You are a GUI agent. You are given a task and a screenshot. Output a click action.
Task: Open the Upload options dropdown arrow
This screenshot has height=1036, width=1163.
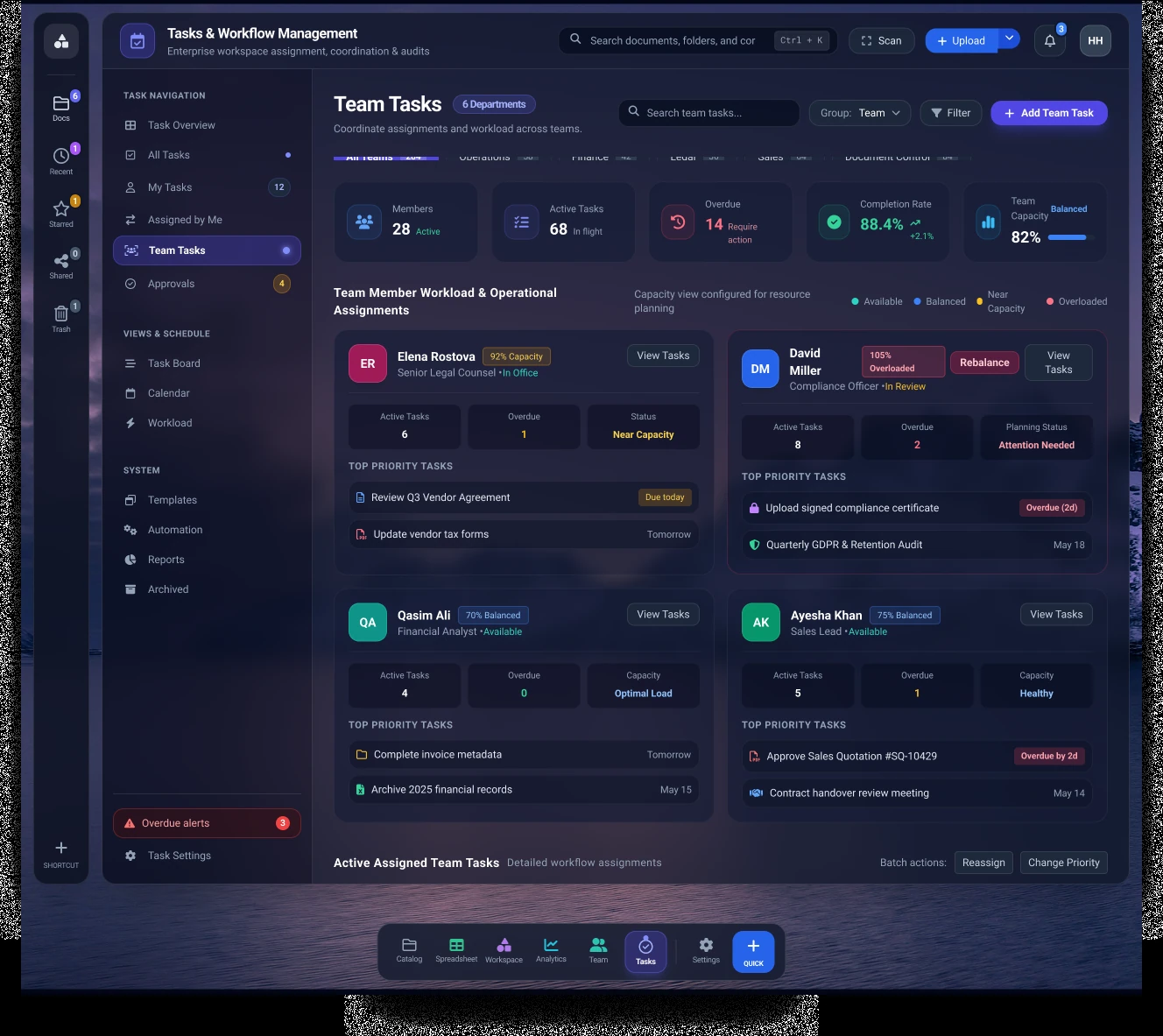point(1009,39)
